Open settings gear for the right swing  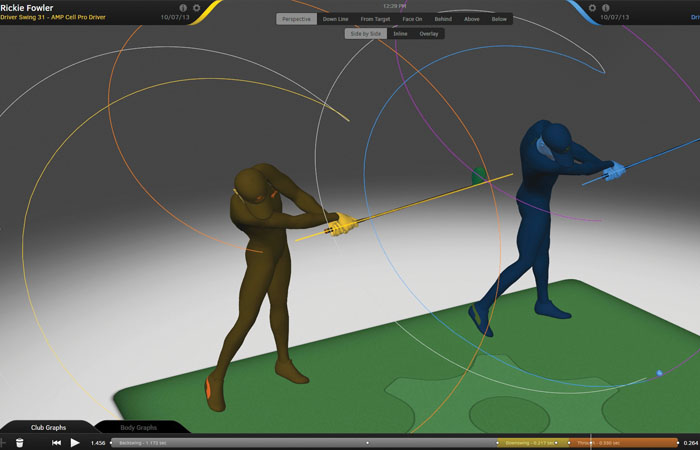click(x=593, y=8)
